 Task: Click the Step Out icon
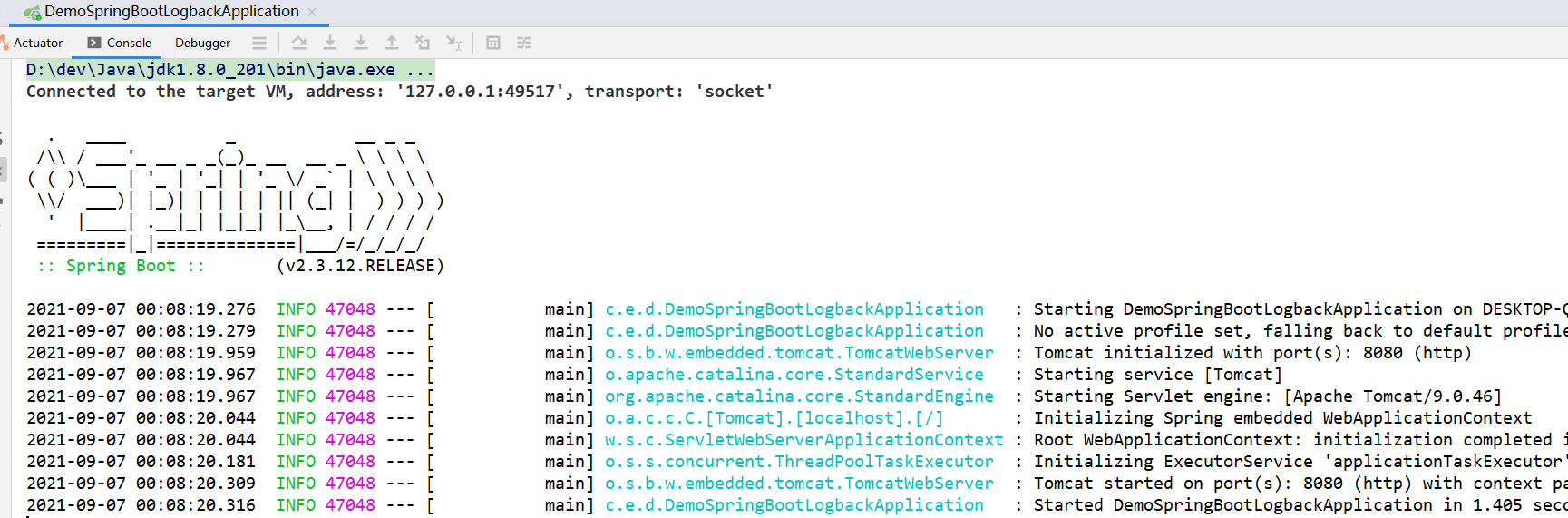point(392,43)
